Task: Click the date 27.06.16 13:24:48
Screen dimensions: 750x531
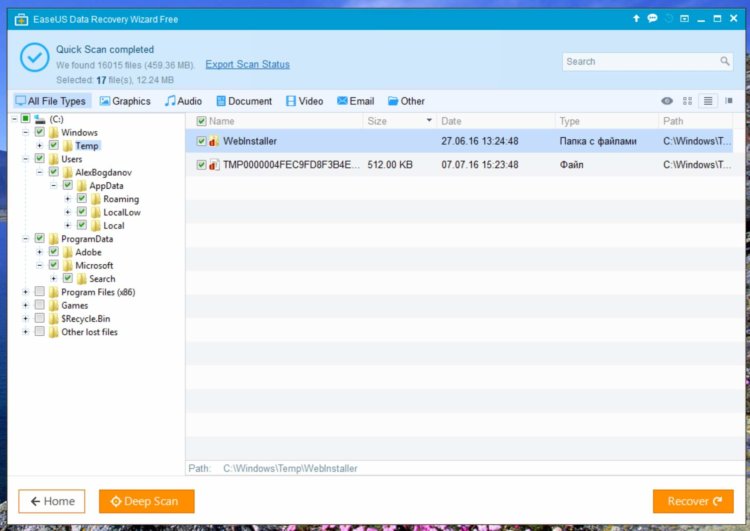Action: pyautogui.click(x=480, y=141)
